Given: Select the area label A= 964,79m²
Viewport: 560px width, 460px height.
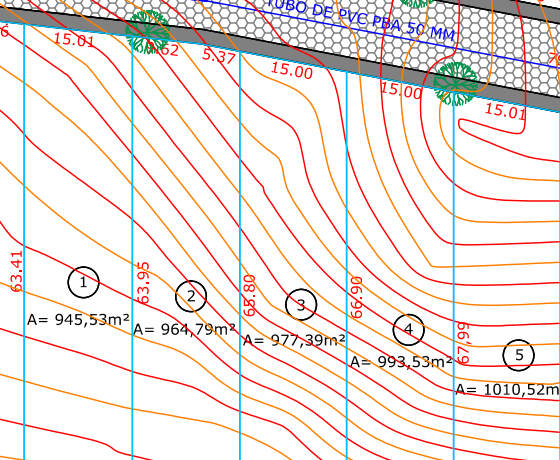Looking at the screenshot, I should click(184, 329).
